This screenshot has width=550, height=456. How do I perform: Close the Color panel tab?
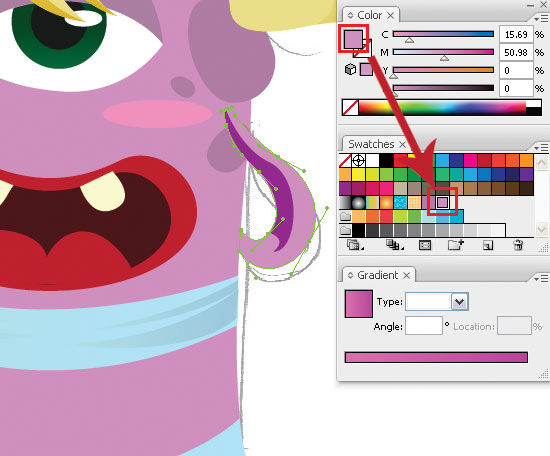click(390, 15)
